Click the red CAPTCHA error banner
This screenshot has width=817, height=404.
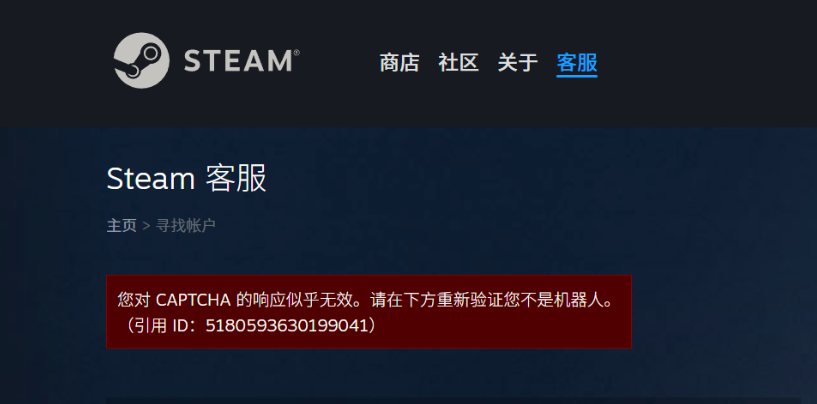click(x=369, y=312)
